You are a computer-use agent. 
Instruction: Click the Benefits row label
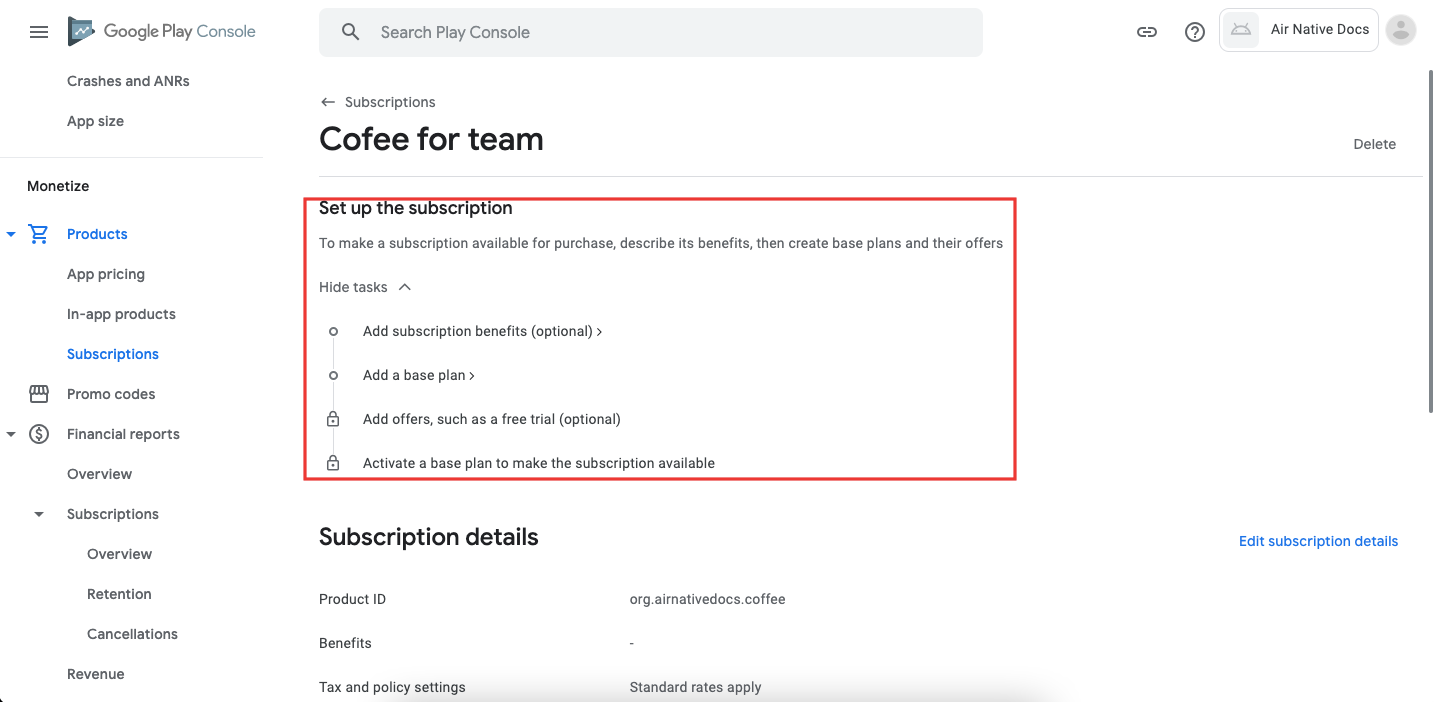pyautogui.click(x=345, y=643)
